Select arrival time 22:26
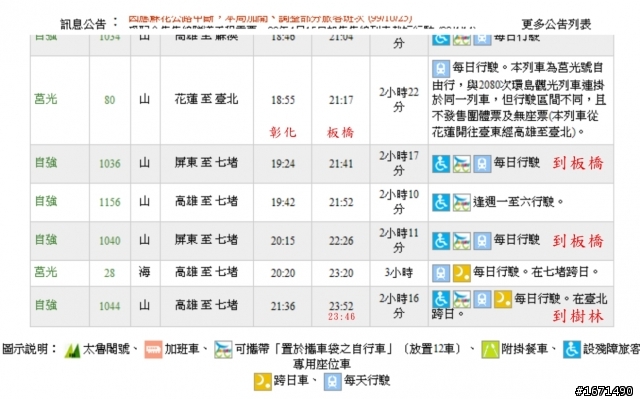Image resolution: width=640 pixels, height=399 pixels. pos(341,240)
